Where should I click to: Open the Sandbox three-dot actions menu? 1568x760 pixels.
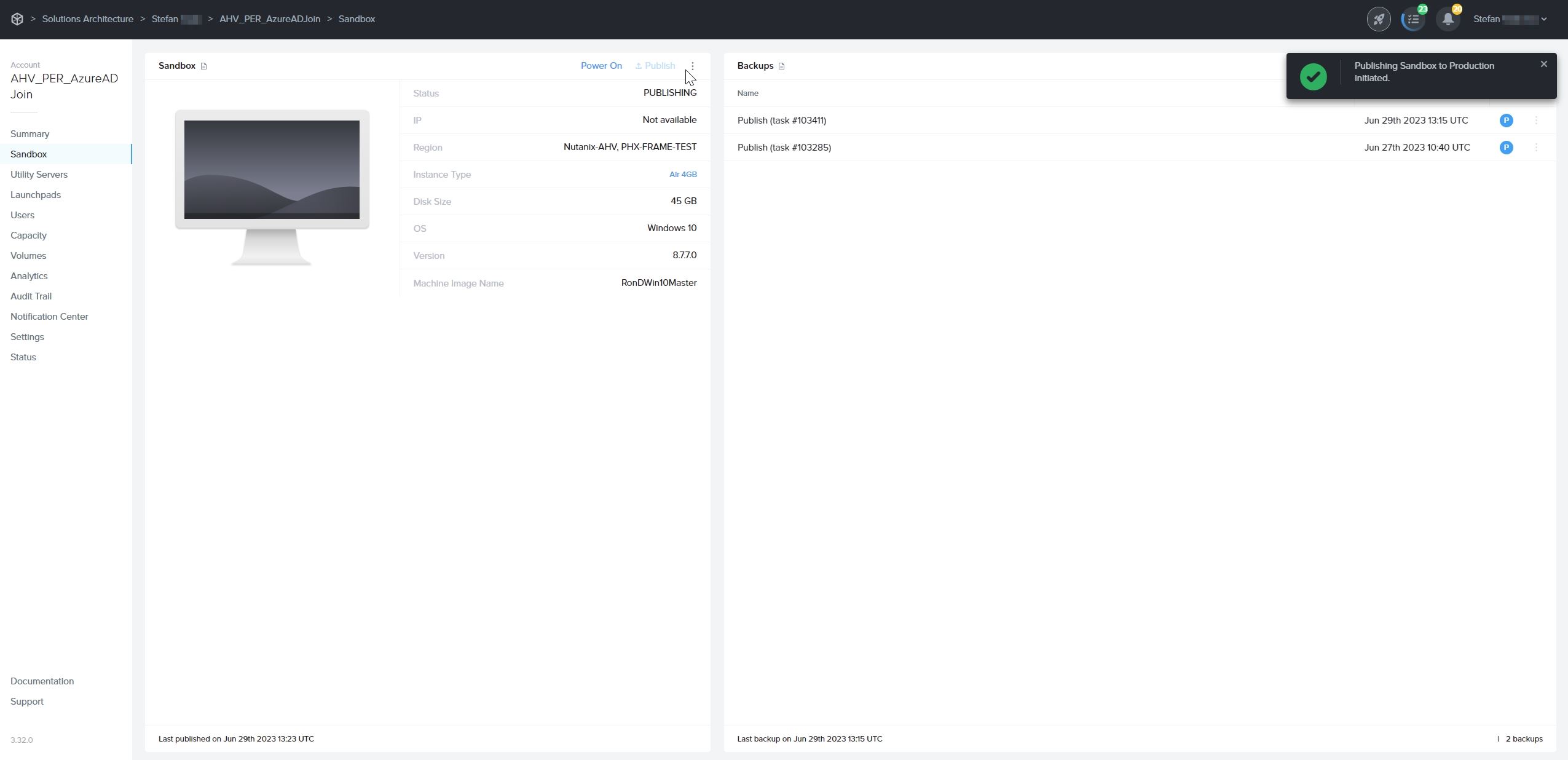[693, 66]
